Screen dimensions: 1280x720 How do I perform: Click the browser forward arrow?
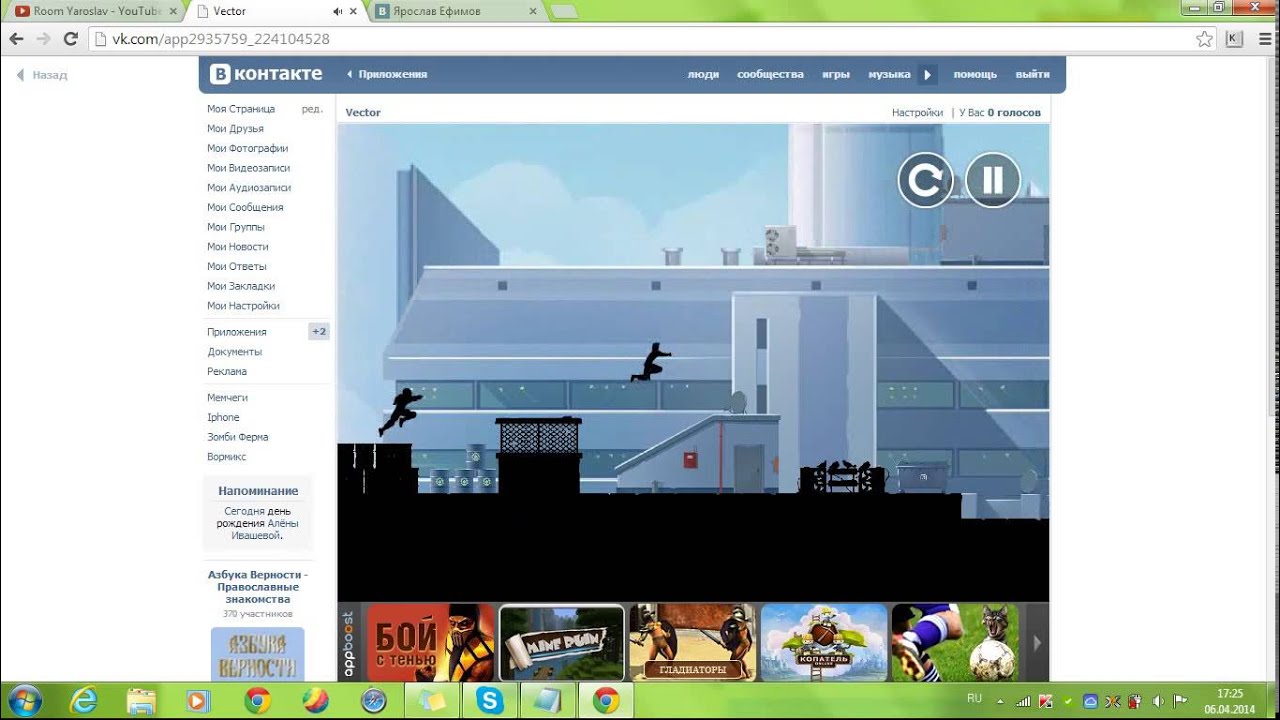tap(43, 39)
